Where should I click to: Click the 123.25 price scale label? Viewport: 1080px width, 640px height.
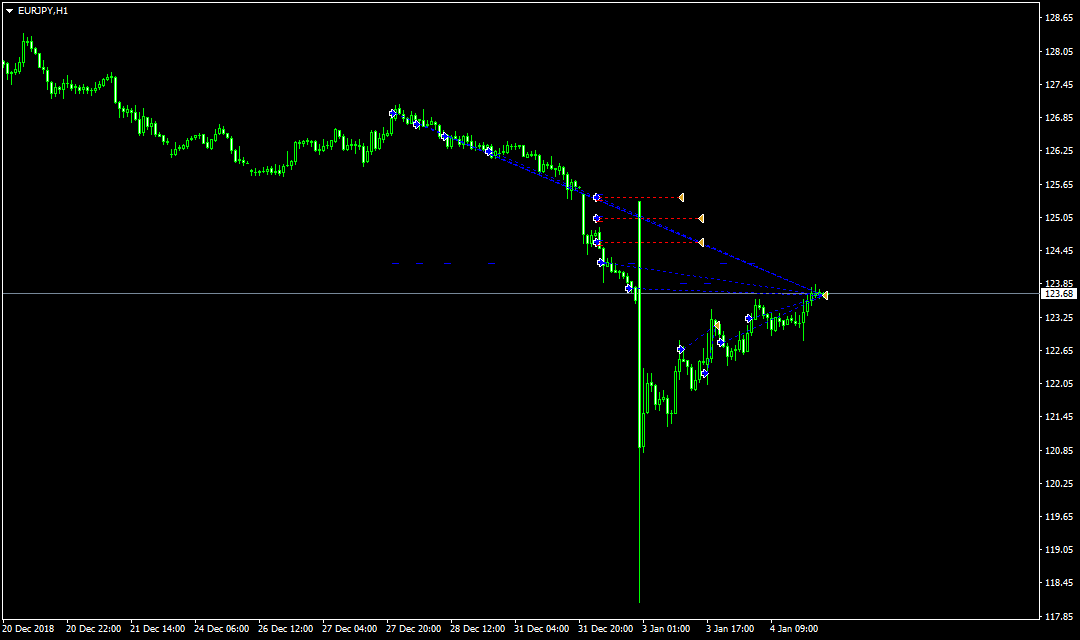tap(1059, 318)
